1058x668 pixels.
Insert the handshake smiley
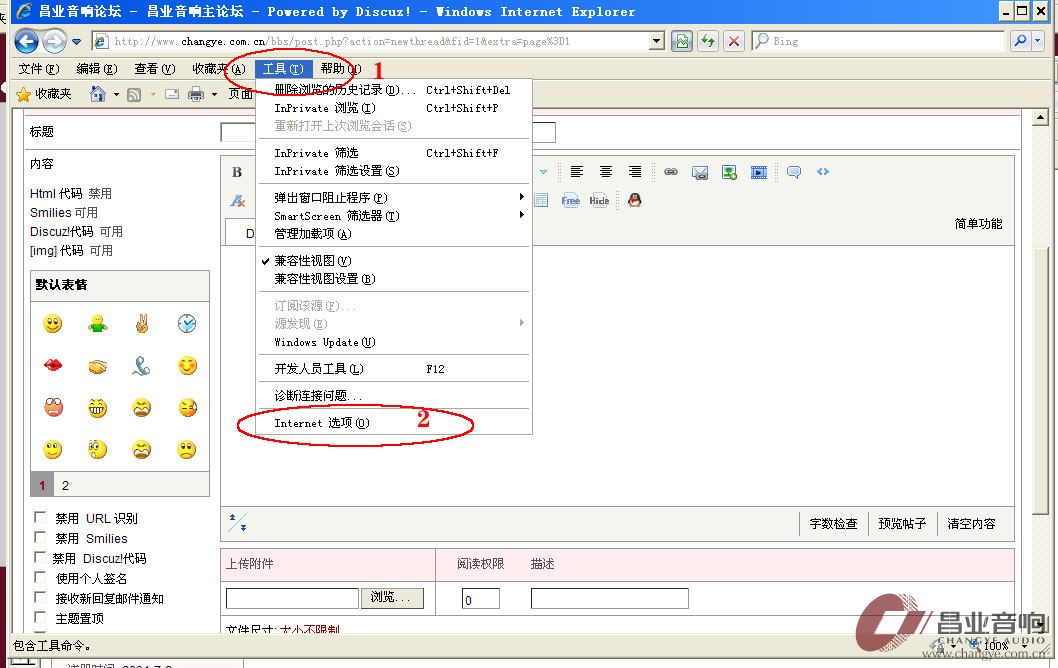[98, 366]
